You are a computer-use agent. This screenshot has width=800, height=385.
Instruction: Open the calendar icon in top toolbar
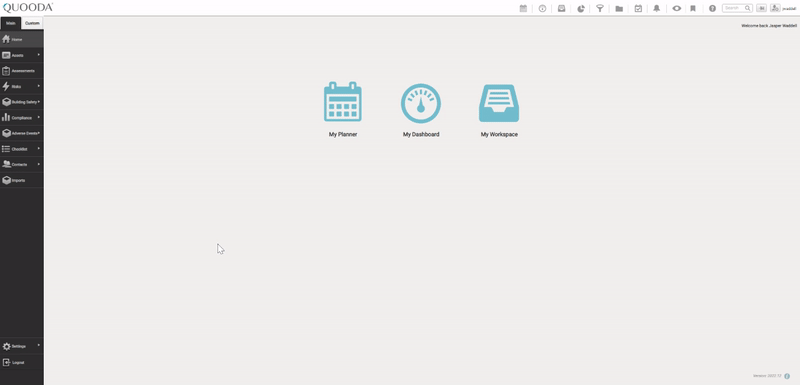pyautogui.click(x=523, y=8)
